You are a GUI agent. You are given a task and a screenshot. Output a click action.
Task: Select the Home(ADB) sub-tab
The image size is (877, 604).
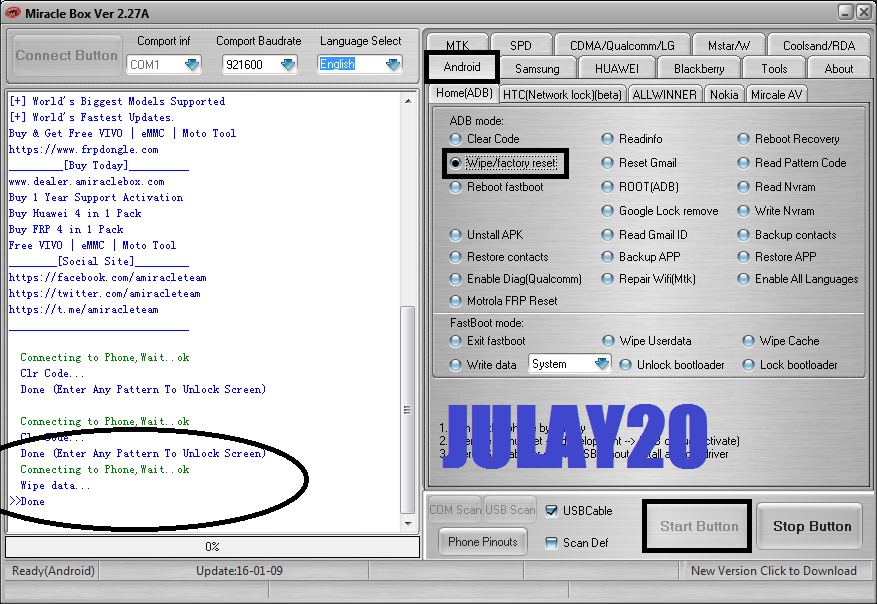(x=464, y=93)
